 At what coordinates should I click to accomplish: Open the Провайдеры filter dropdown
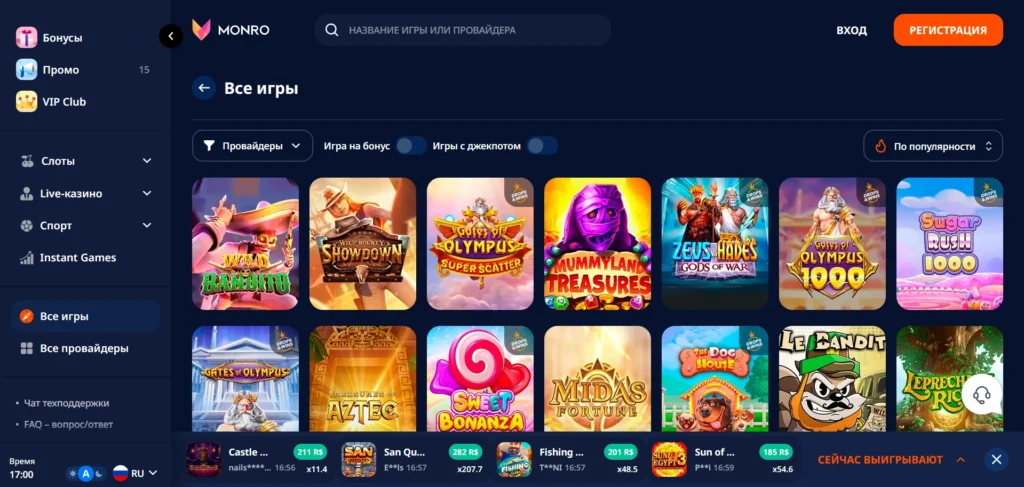[252, 146]
